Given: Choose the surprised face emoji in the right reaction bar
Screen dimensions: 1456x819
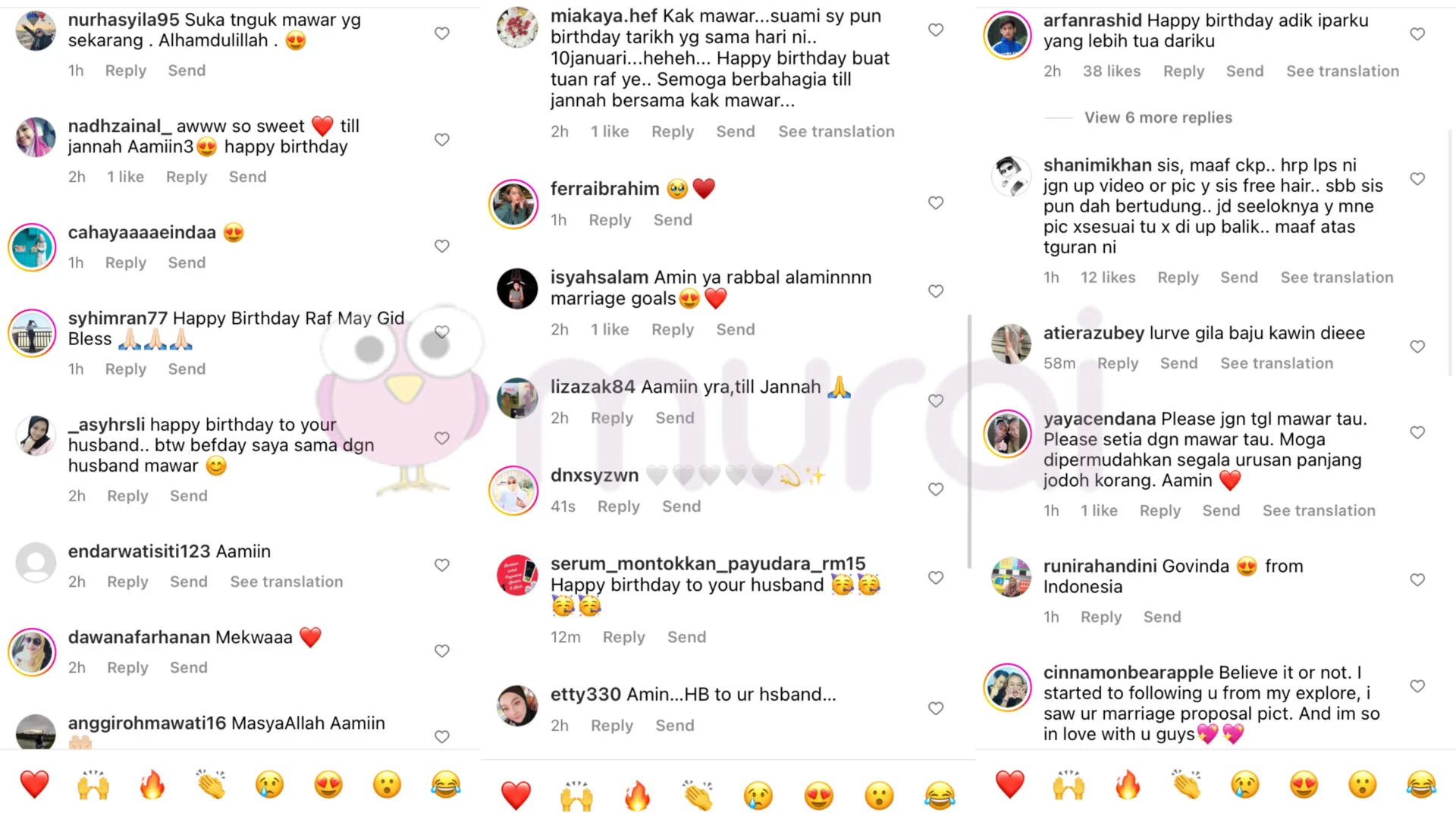Looking at the screenshot, I should 1363,785.
